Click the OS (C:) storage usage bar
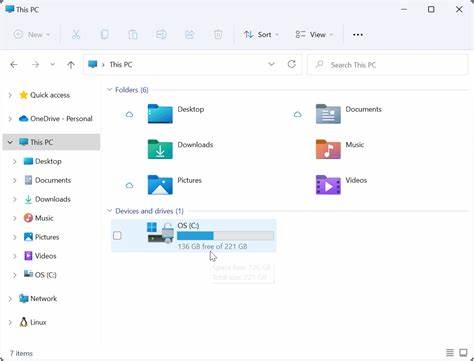474x361 pixels. (225, 236)
